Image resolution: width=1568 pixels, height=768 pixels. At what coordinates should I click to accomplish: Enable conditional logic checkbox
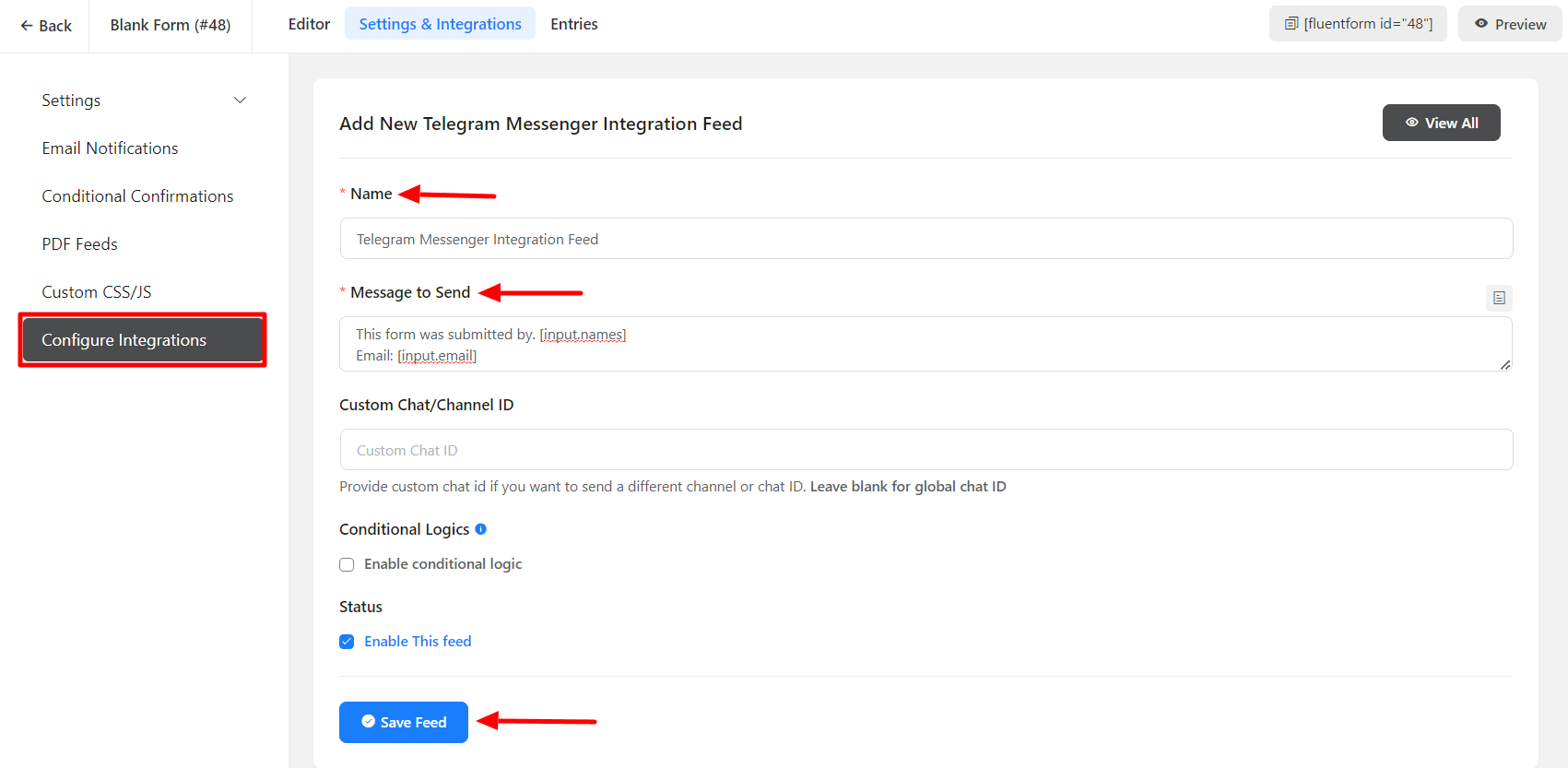pyautogui.click(x=347, y=564)
